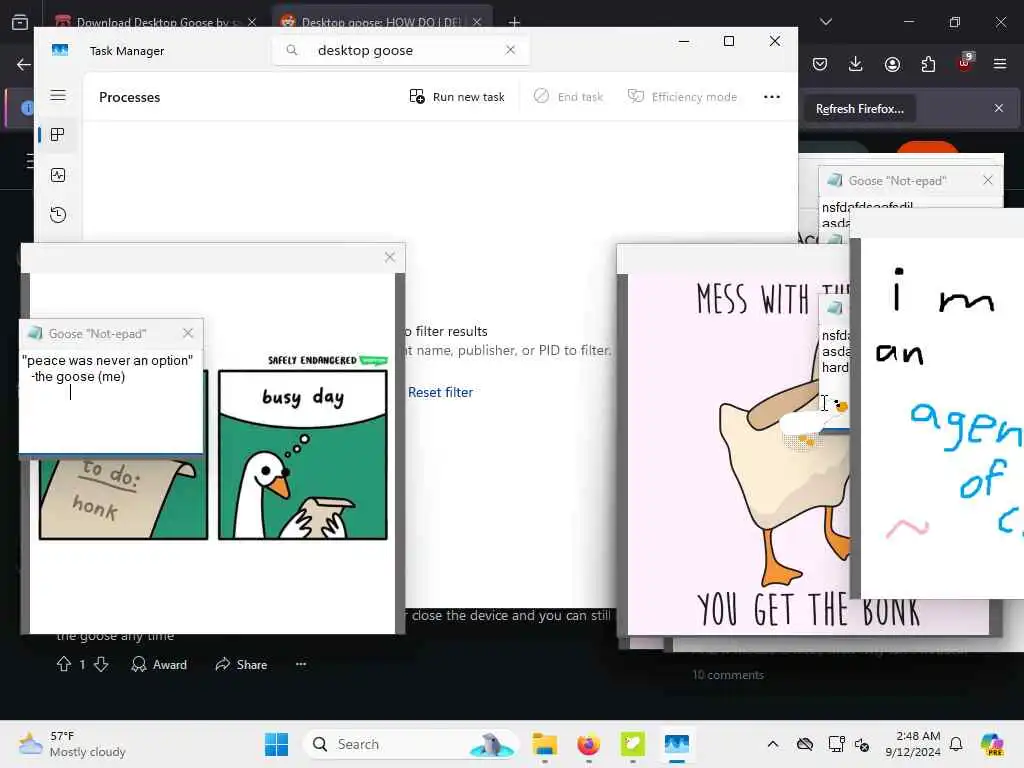Screen dimensions: 1024x768
Task: Click the Reset filter link
Action: [x=440, y=392]
